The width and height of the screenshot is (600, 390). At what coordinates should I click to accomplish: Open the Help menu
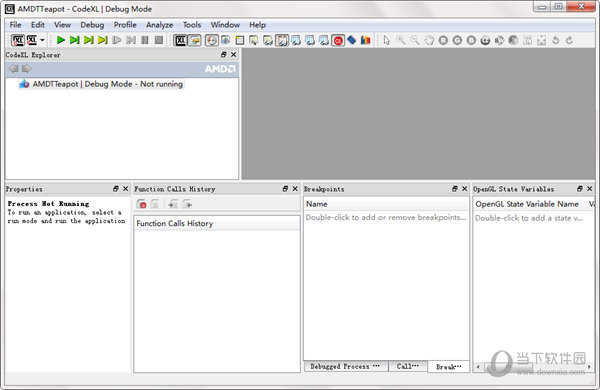[258, 25]
